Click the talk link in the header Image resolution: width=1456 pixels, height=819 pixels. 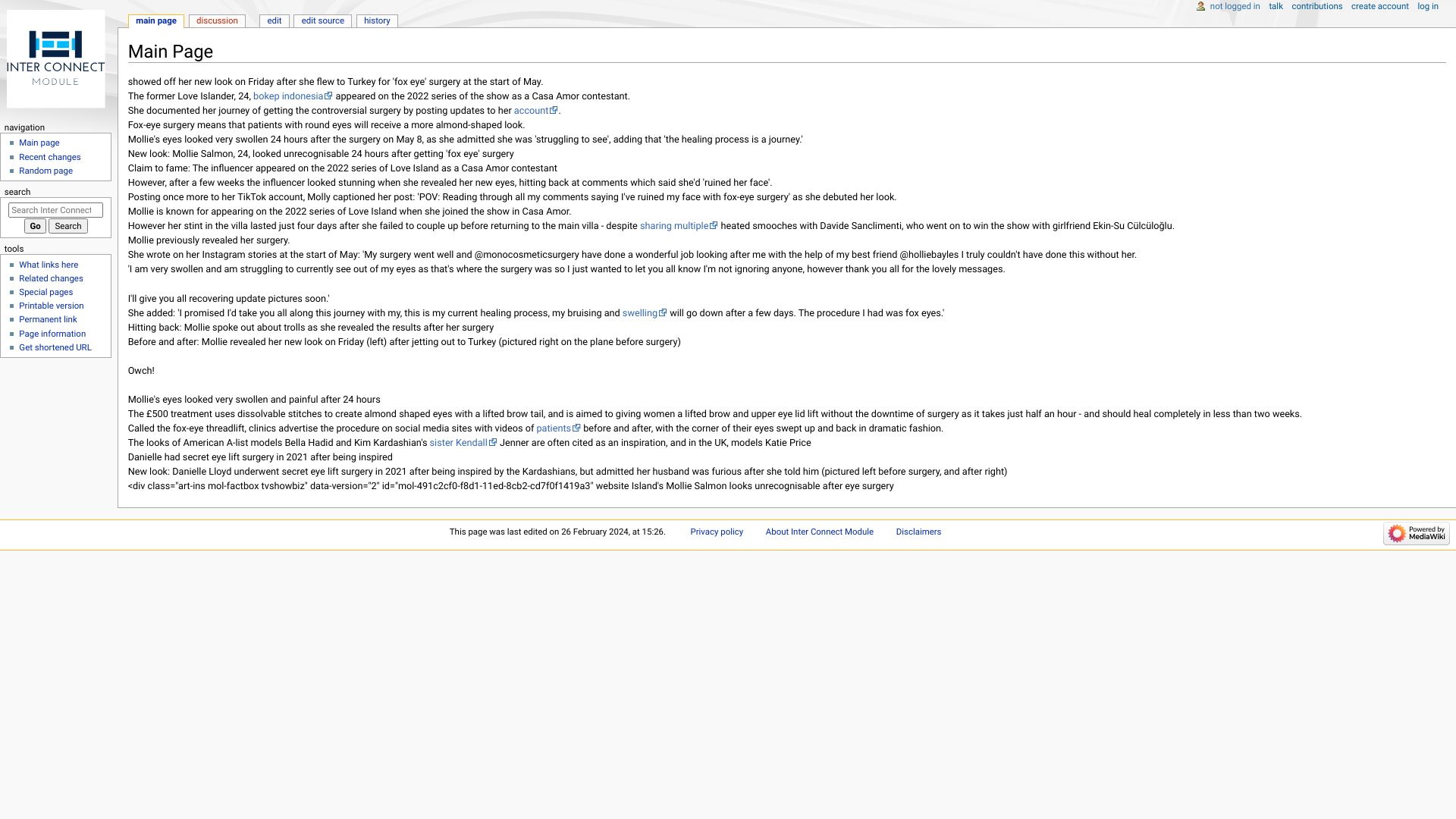coord(1276,6)
